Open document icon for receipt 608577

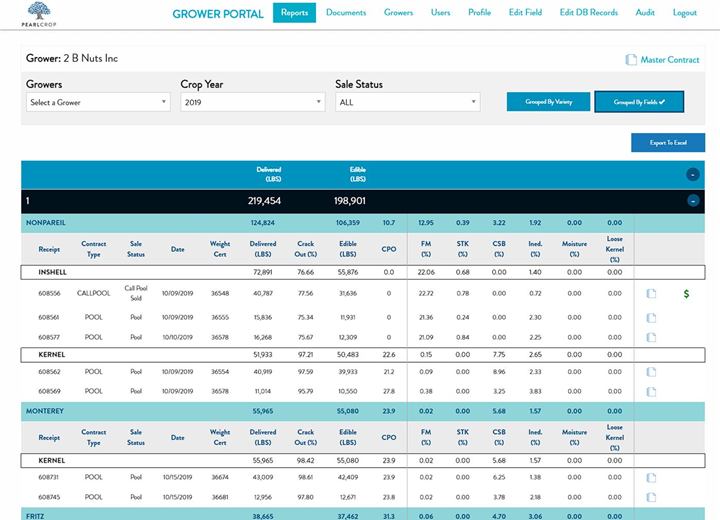click(x=651, y=337)
